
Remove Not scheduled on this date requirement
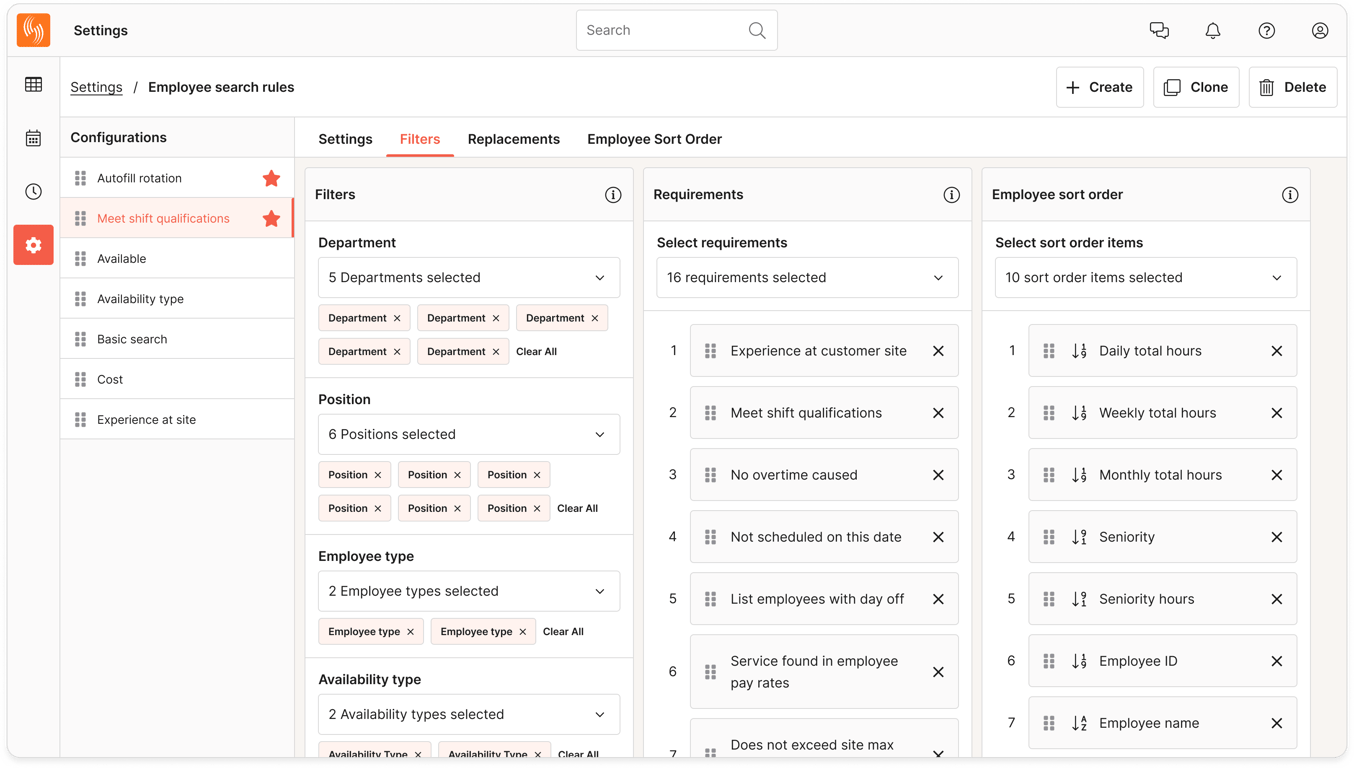pyautogui.click(x=938, y=537)
